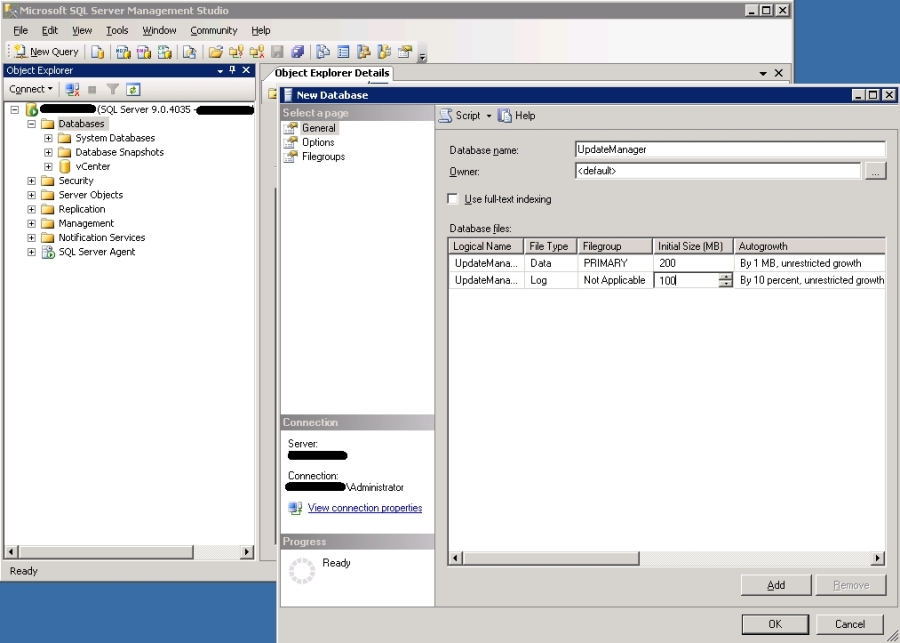
Task: Click View connection properties link
Action: click(364, 508)
